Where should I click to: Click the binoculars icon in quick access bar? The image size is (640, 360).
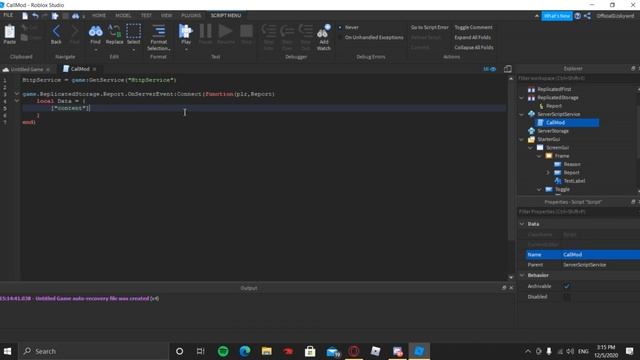click(76, 16)
